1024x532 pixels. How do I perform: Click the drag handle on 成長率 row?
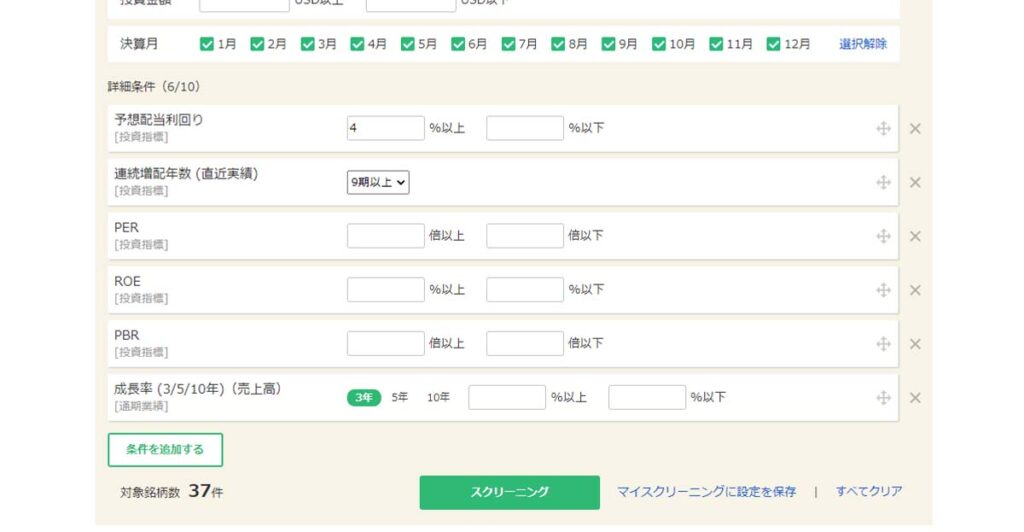[x=883, y=398]
